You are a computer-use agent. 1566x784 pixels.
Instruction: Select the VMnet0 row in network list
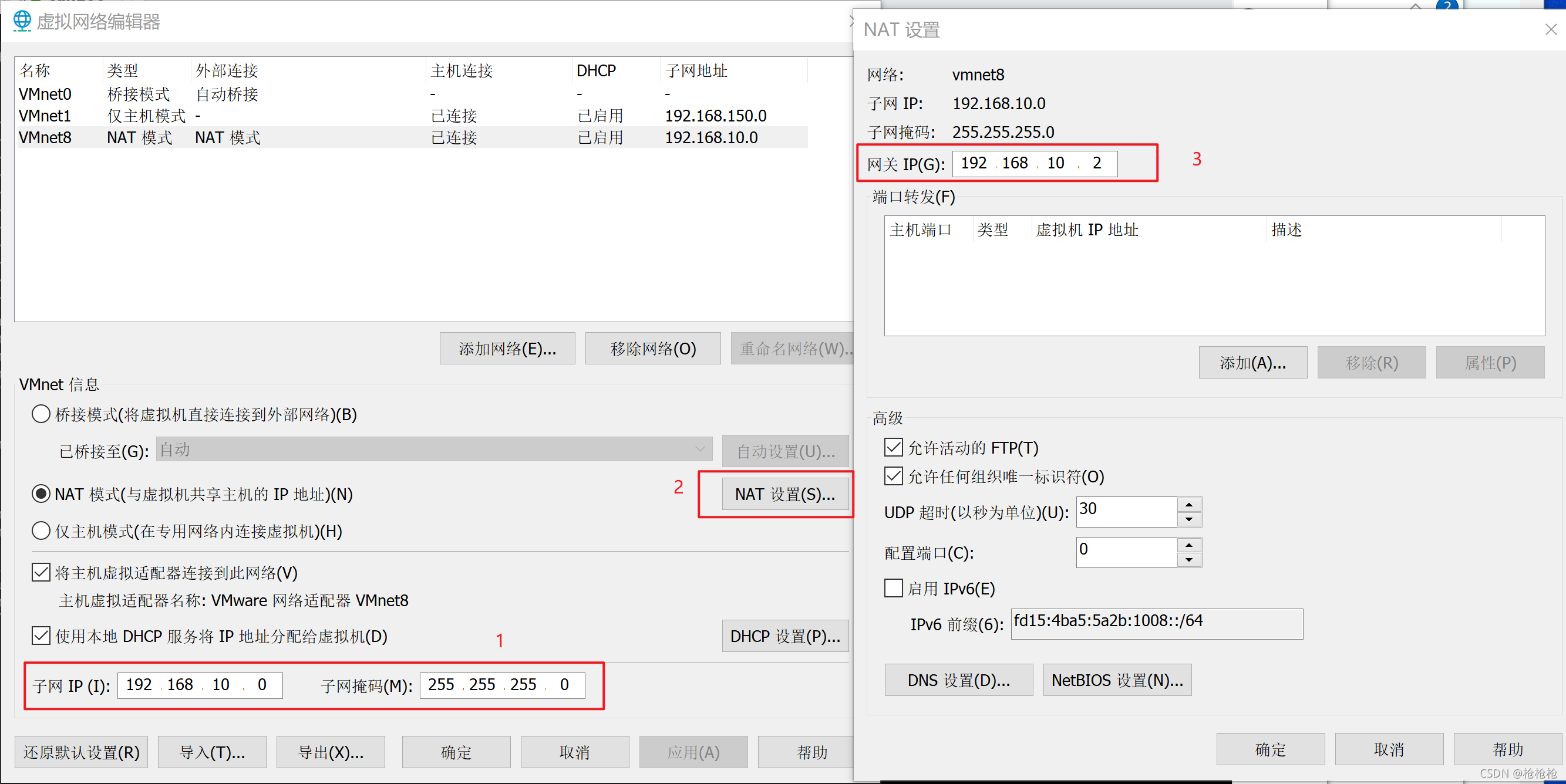tap(413, 94)
